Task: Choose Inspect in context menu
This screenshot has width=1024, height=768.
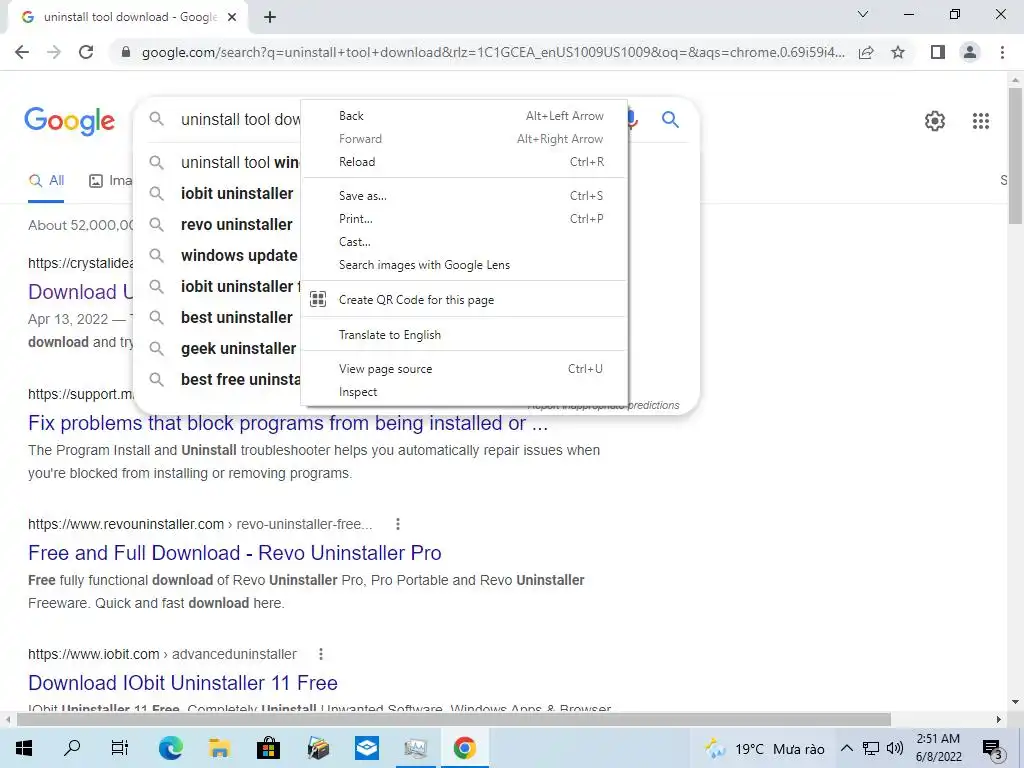Action: point(464,392)
